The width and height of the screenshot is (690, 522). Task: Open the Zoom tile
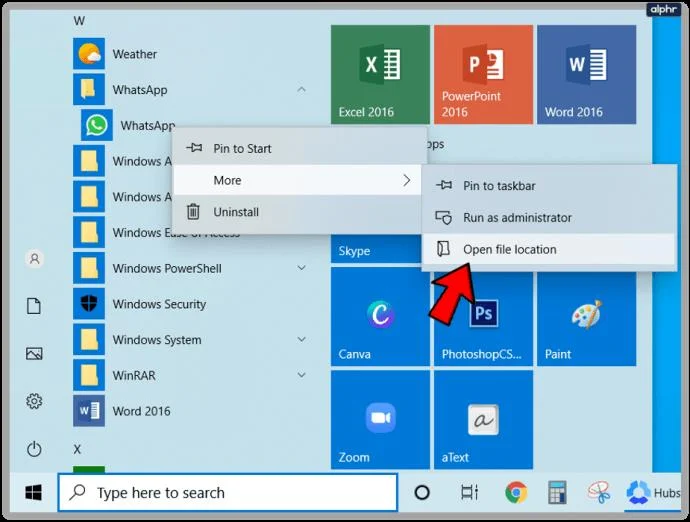[x=380, y=420]
